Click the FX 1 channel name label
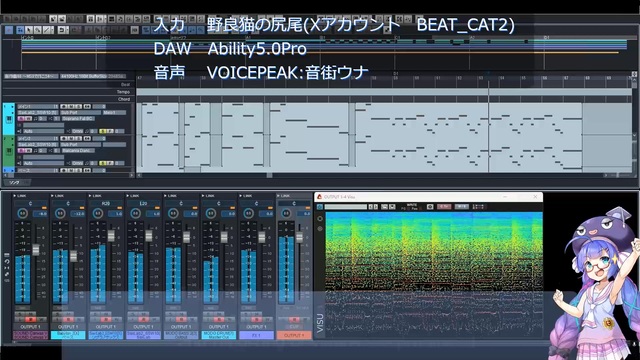The width and height of the screenshot is (640, 360). 256,335
